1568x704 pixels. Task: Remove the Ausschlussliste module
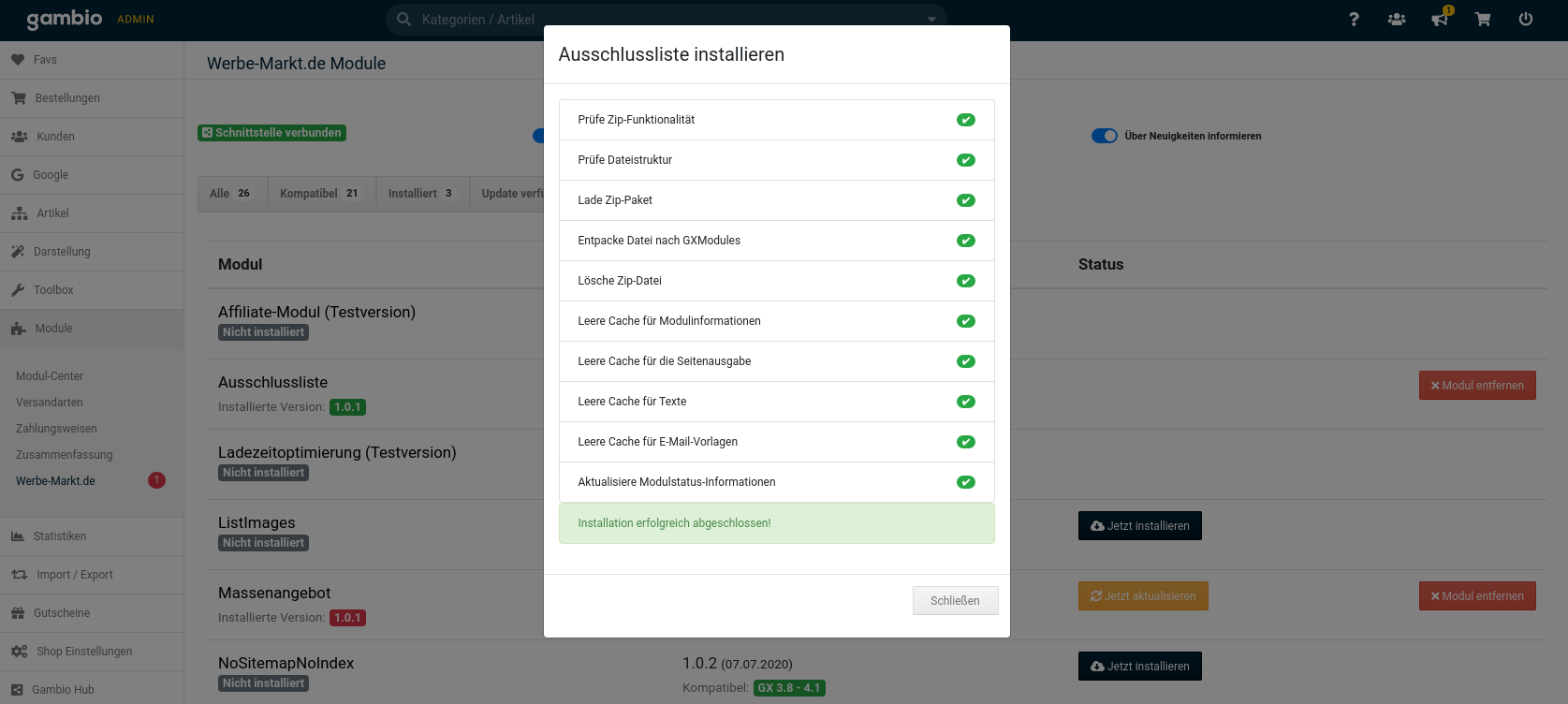1477,385
